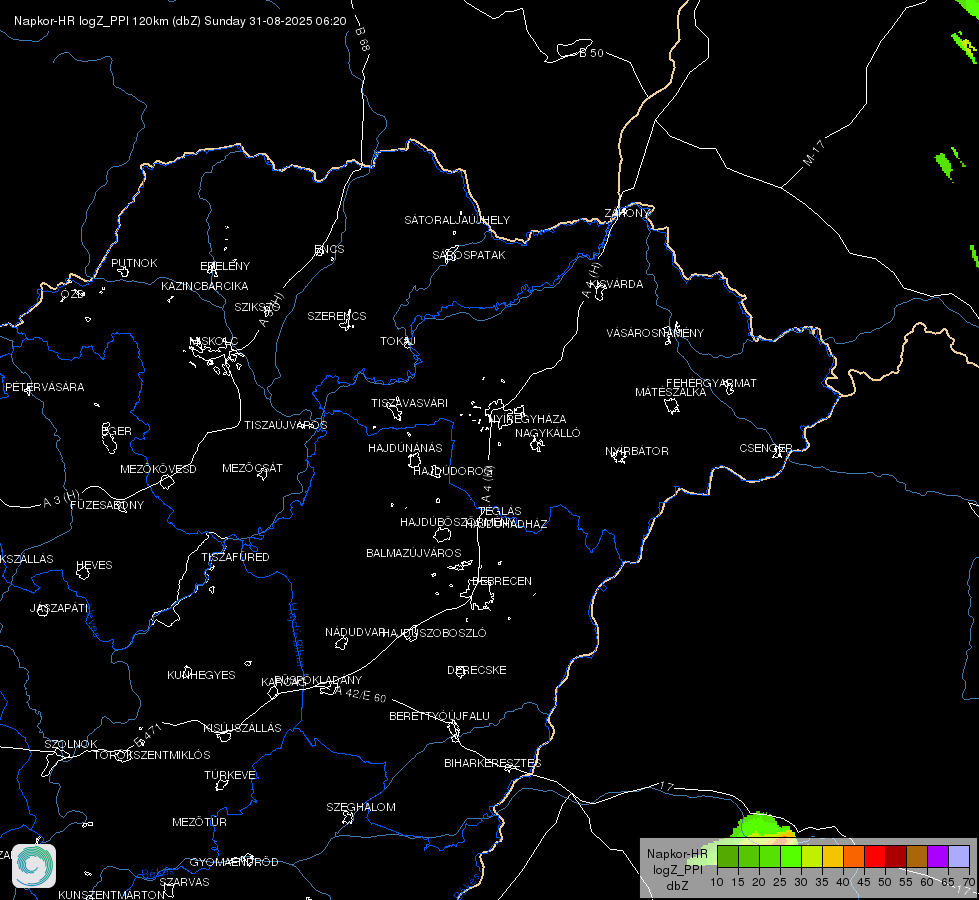The image size is (979, 900).
Task: Click the TISZAFÜRED town label
Action: [235, 556]
